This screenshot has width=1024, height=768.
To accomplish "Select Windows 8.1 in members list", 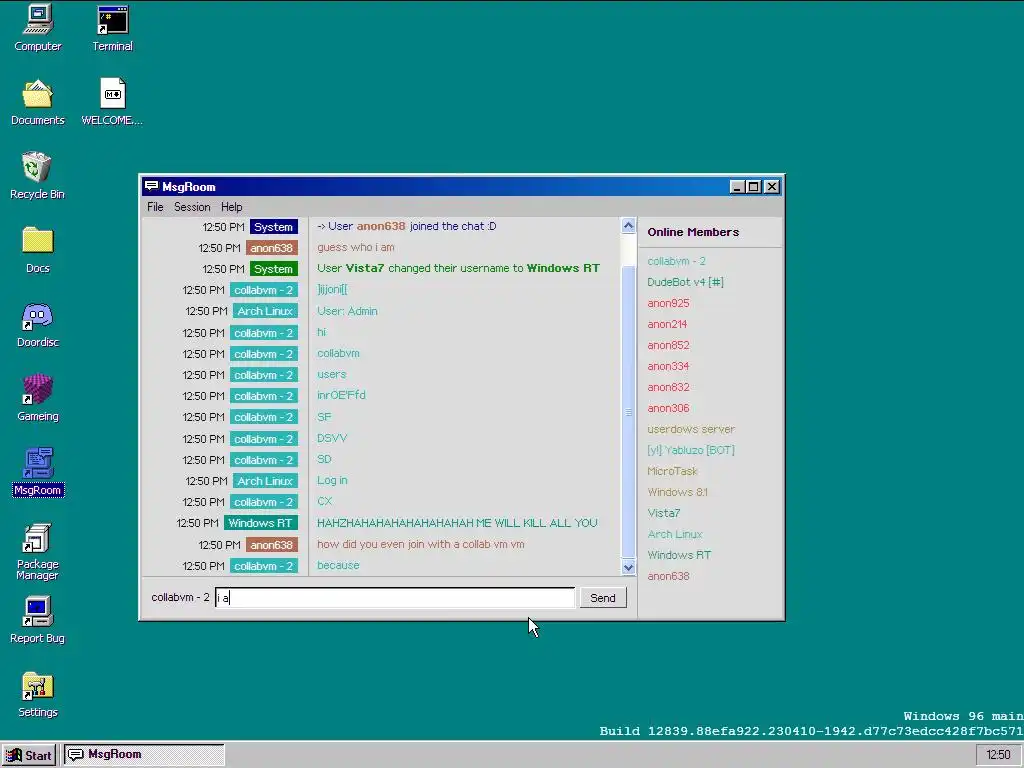I will pyautogui.click(x=677, y=492).
